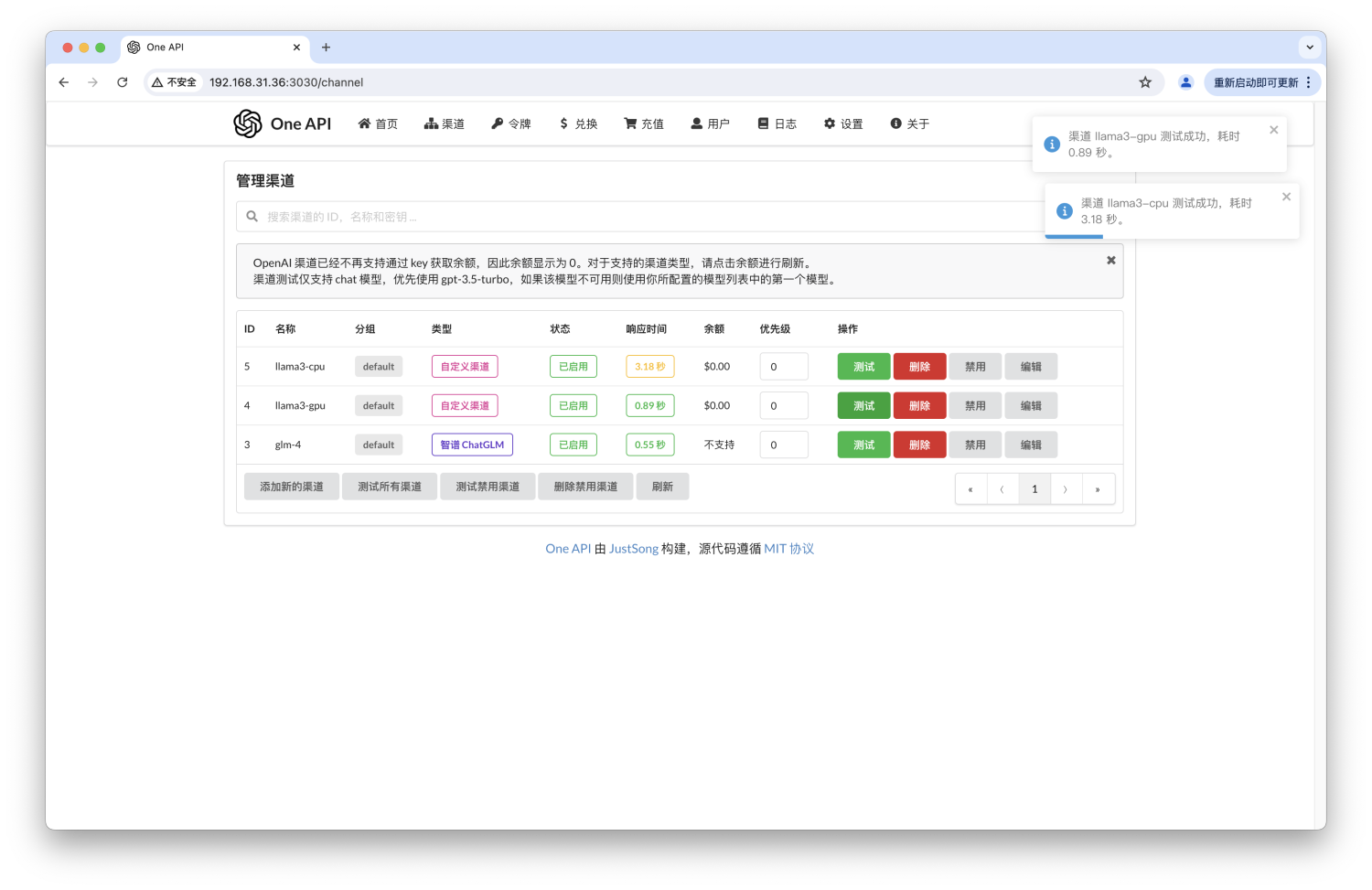This screenshot has height=890, width=1372.
Task: Disable the llama3-gpu channel
Action: tap(975, 406)
